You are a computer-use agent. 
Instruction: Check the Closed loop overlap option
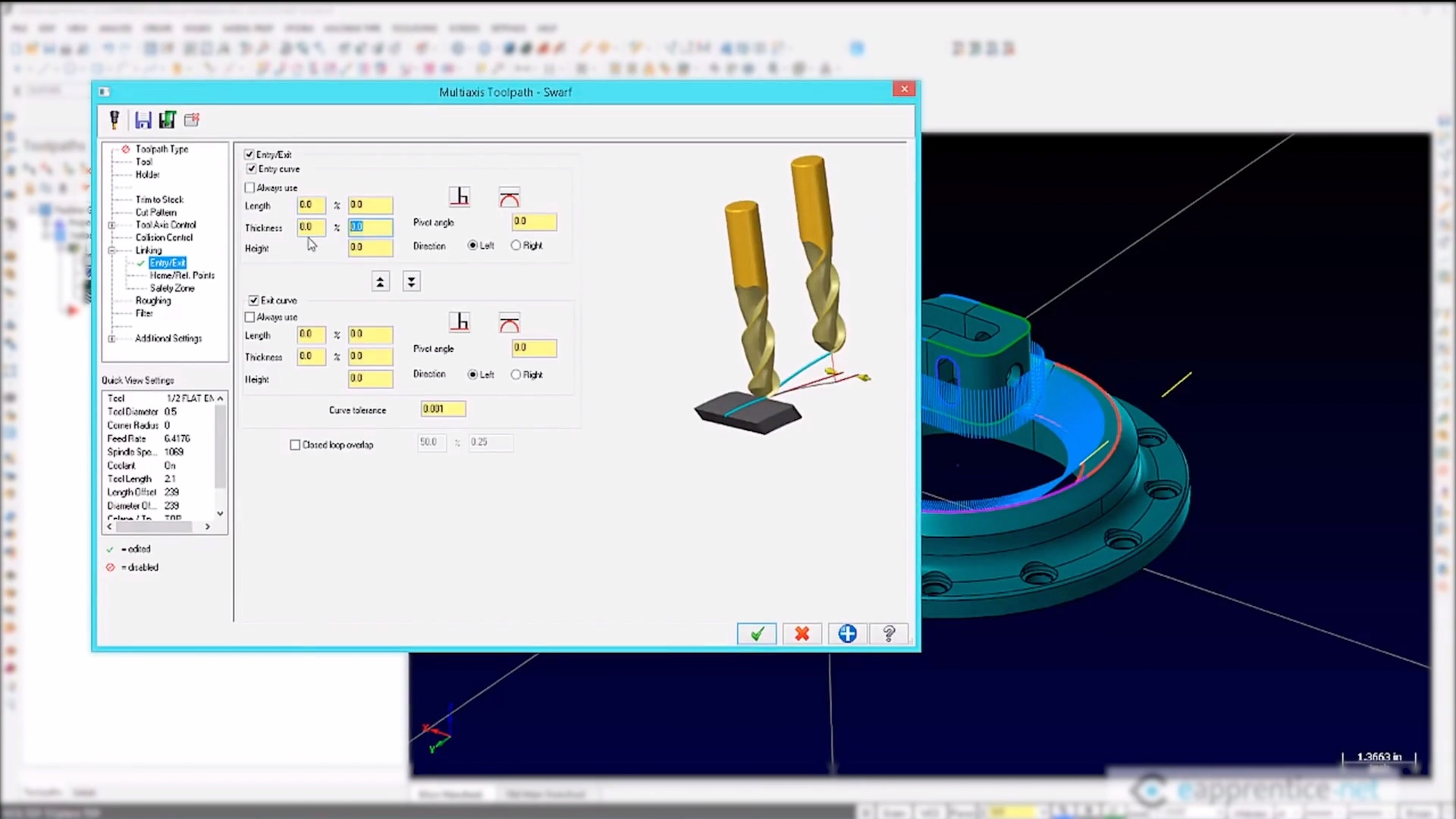(x=295, y=444)
